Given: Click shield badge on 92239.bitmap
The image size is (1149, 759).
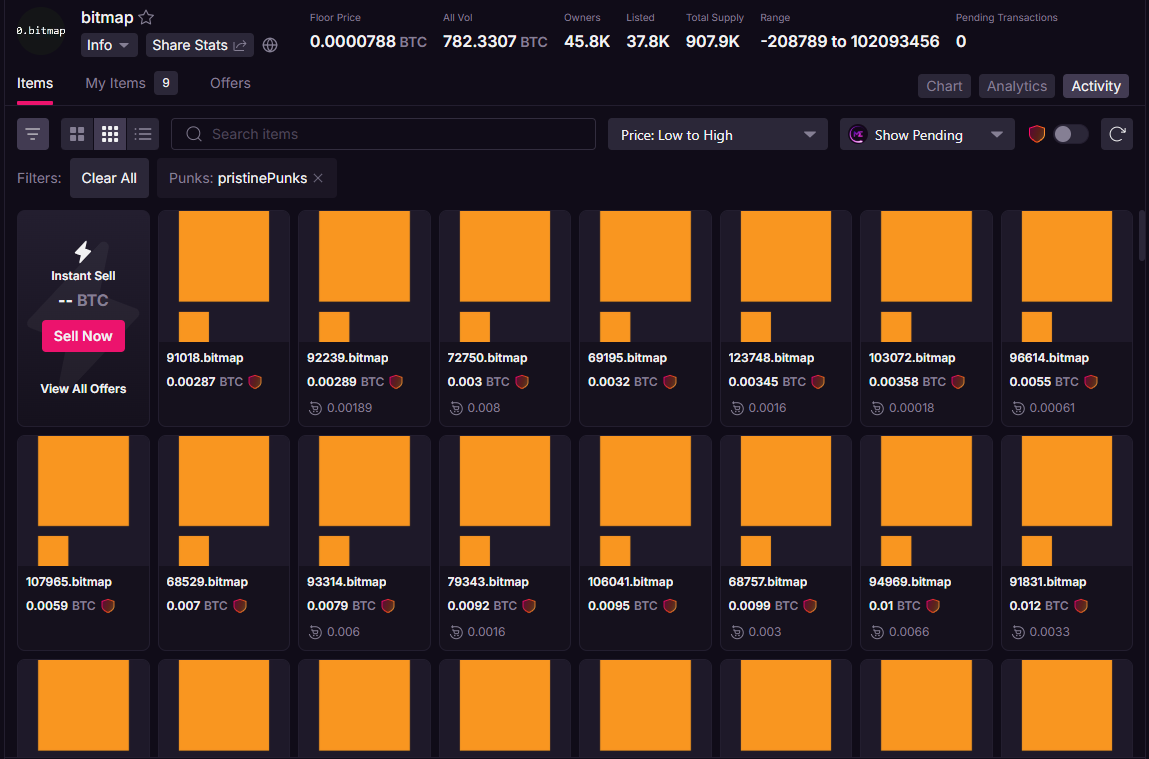Looking at the screenshot, I should 396,382.
